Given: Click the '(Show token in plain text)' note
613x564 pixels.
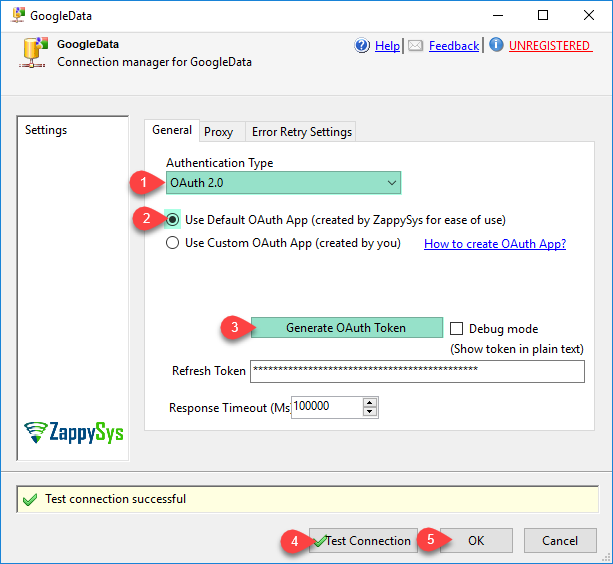Looking at the screenshot, I should [517, 349].
